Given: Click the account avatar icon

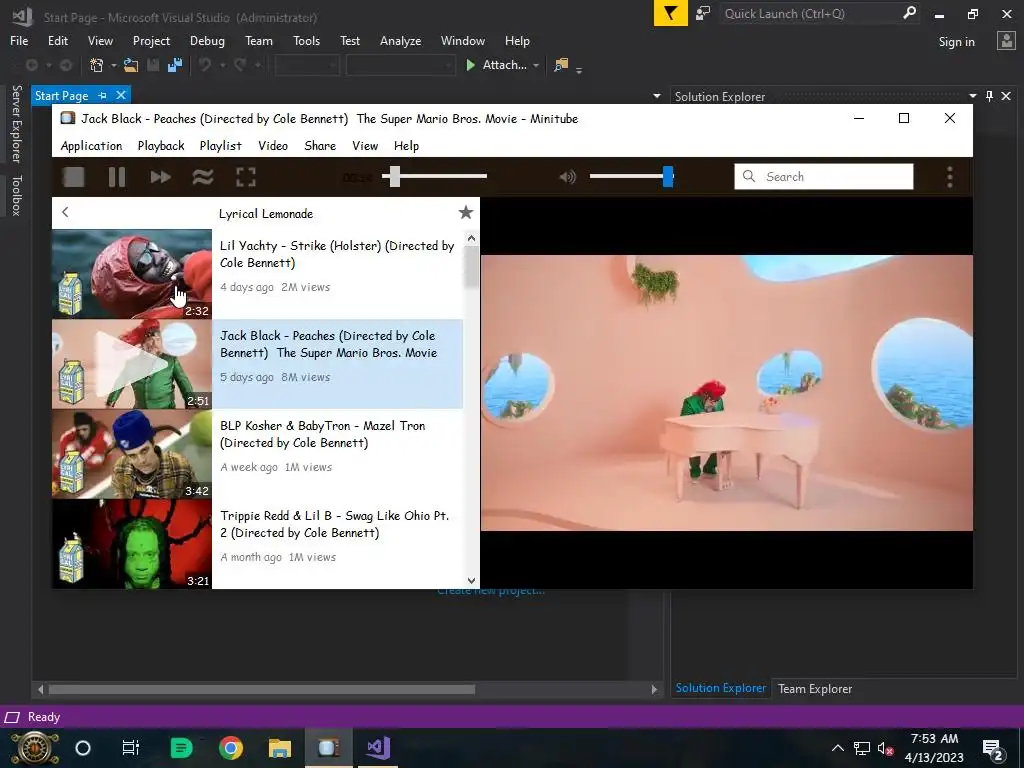Looking at the screenshot, I should (1006, 41).
